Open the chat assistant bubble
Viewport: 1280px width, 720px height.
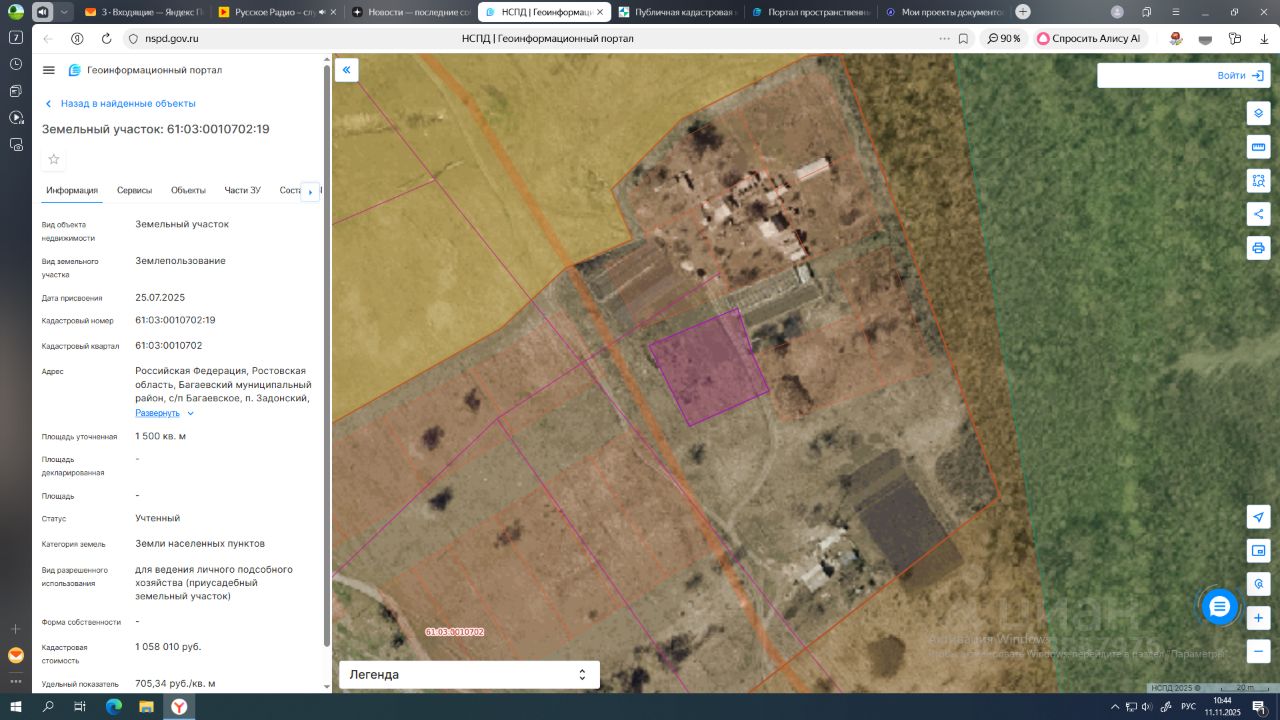[1220, 606]
